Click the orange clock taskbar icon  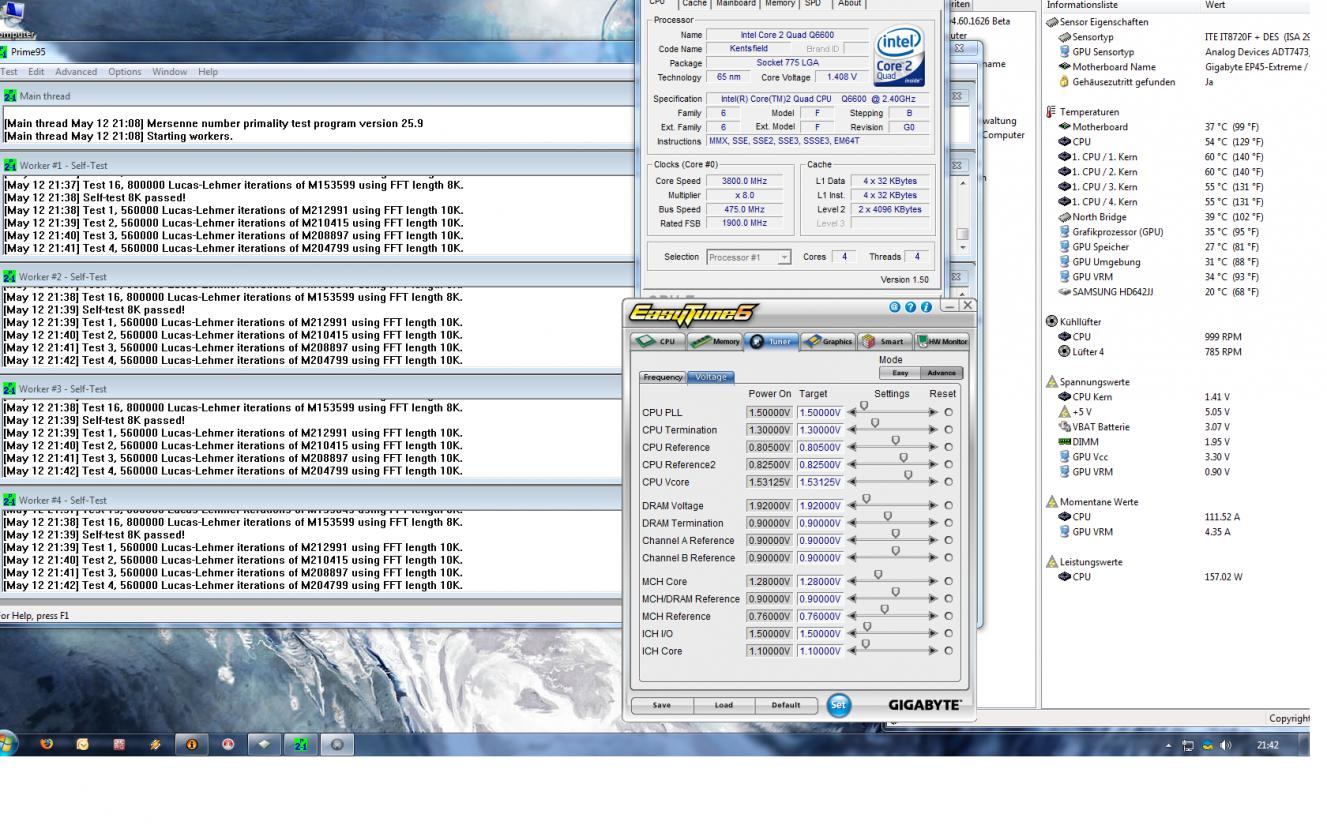tap(83, 744)
